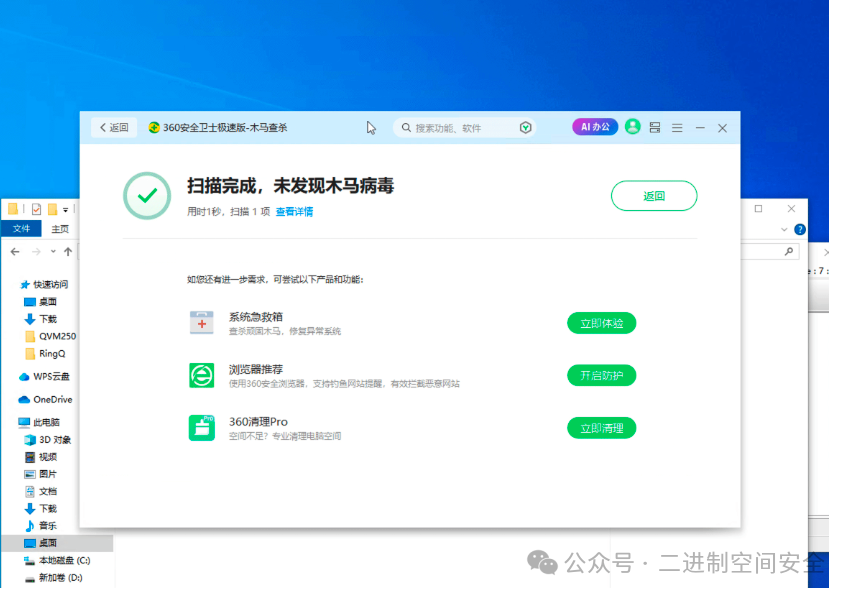Image resolution: width=852 pixels, height=597 pixels.
Task: Click the 立即清理 button
Action: pyautogui.click(x=602, y=428)
